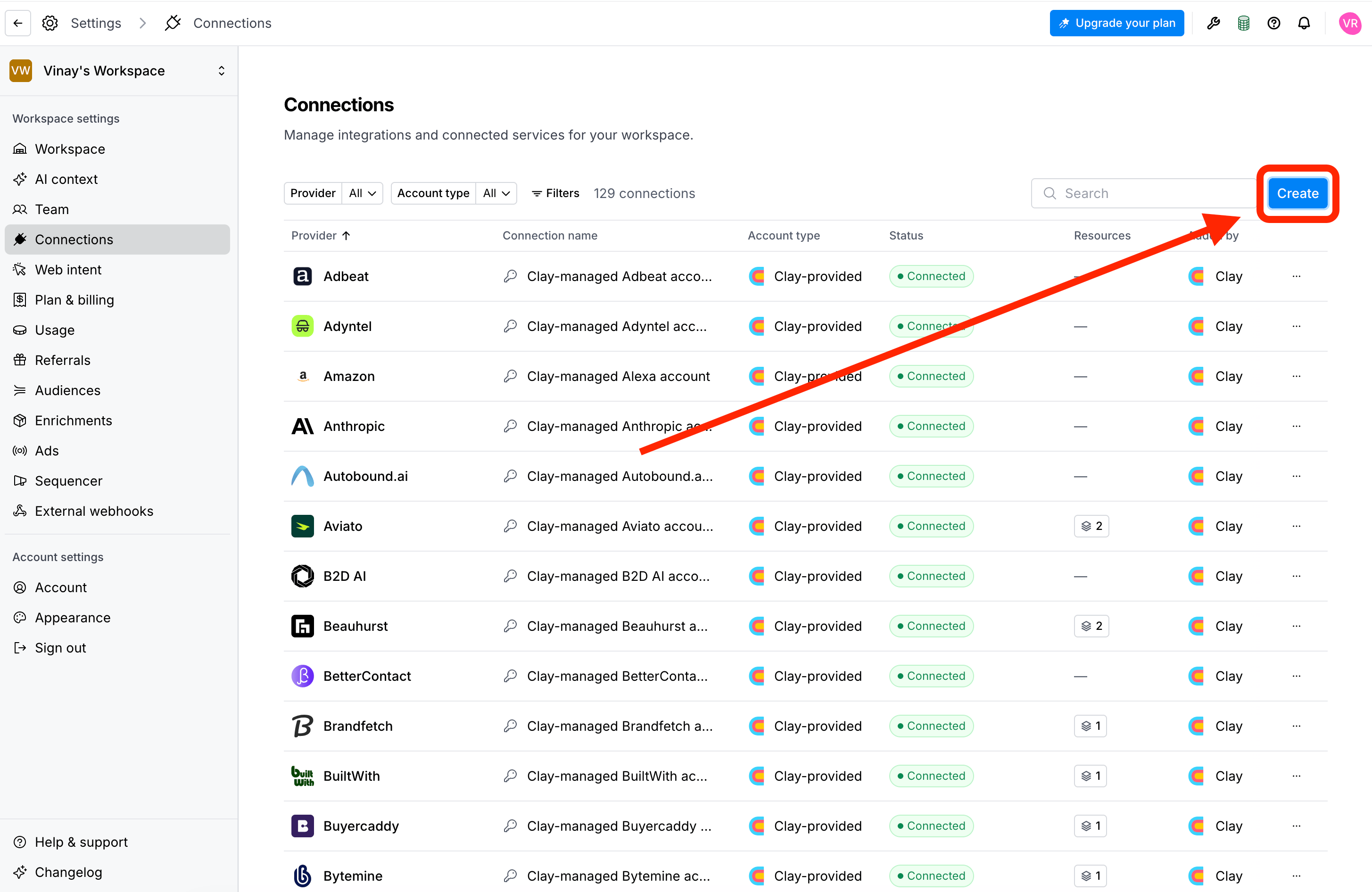
Task: Click the Create connection button
Action: click(x=1298, y=193)
